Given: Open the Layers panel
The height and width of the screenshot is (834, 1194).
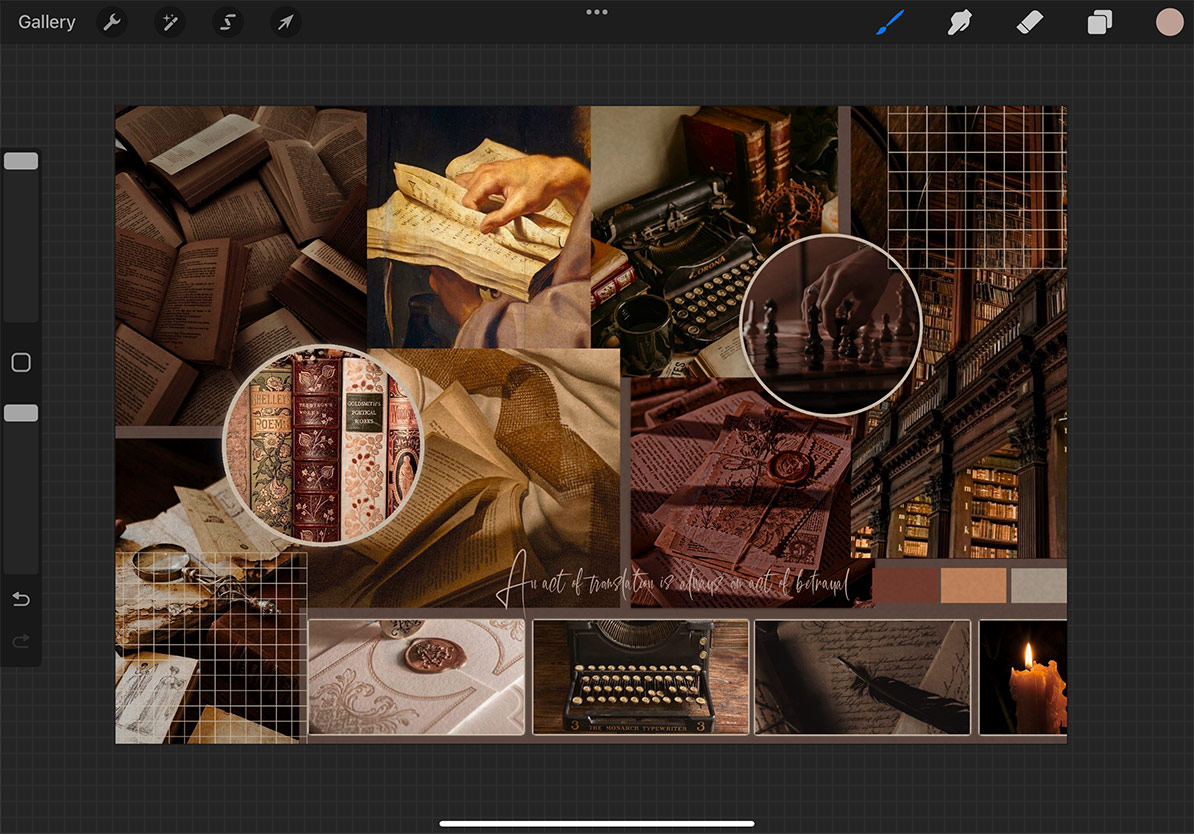Looking at the screenshot, I should pos(1100,22).
